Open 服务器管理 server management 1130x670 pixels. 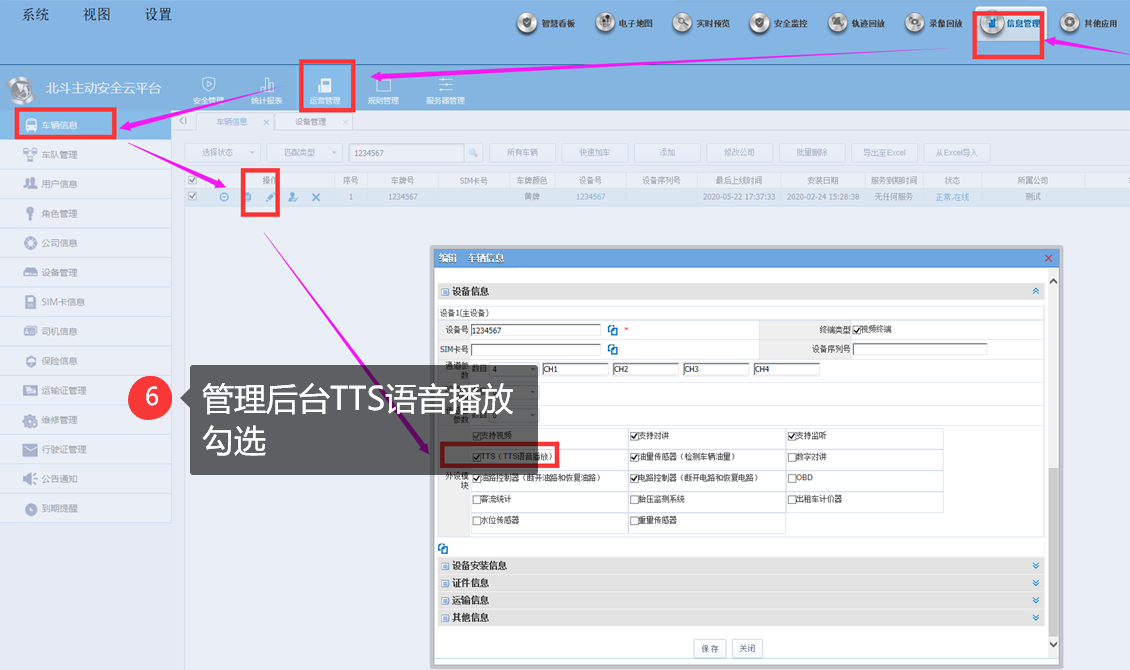click(x=445, y=89)
